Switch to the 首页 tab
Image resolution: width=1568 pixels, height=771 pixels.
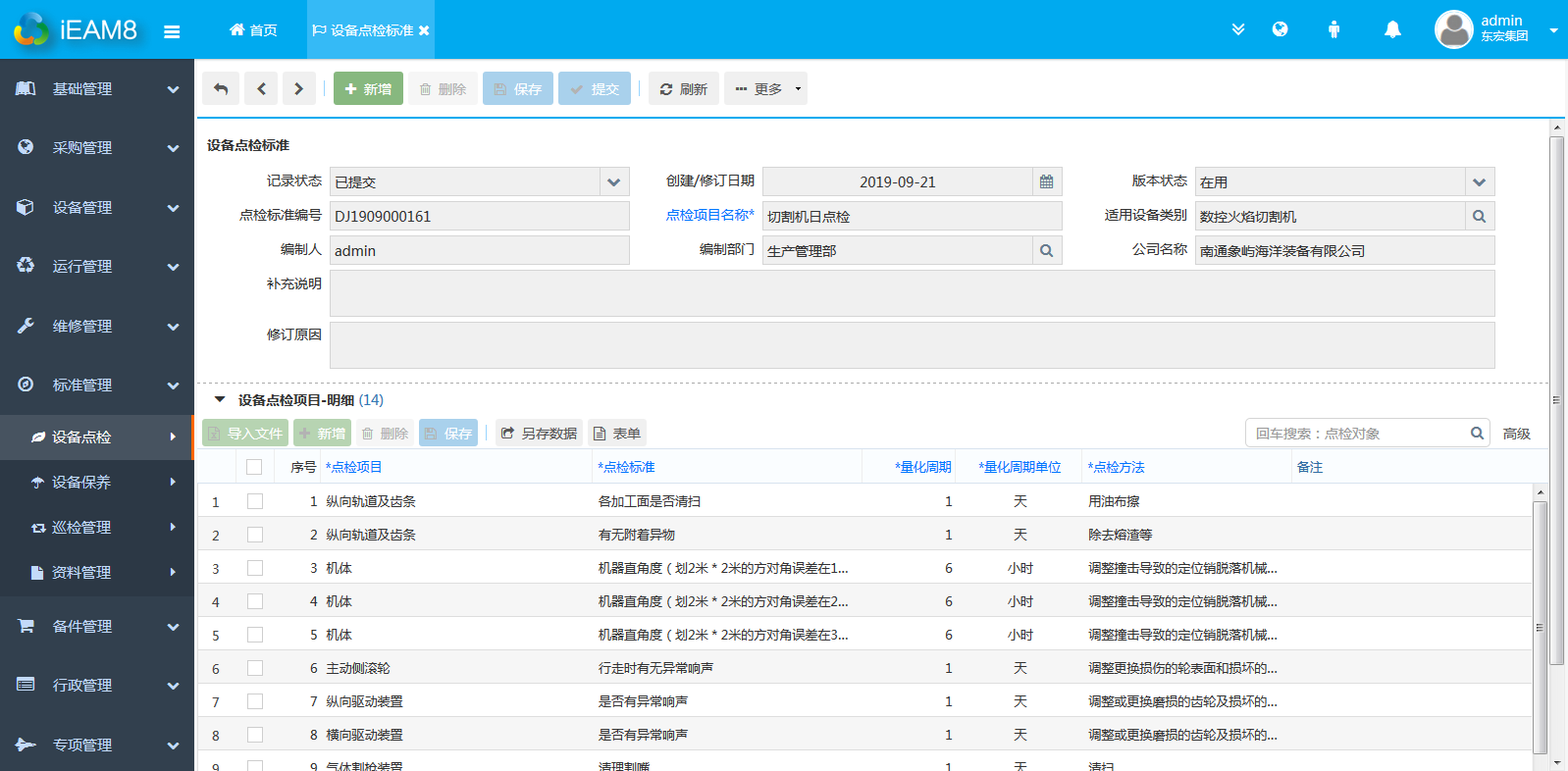(253, 30)
